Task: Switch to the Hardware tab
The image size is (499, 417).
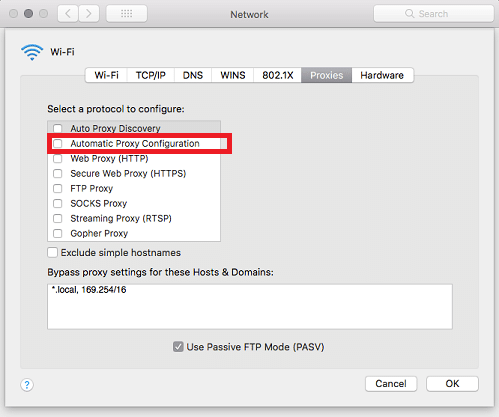Action: (382, 75)
